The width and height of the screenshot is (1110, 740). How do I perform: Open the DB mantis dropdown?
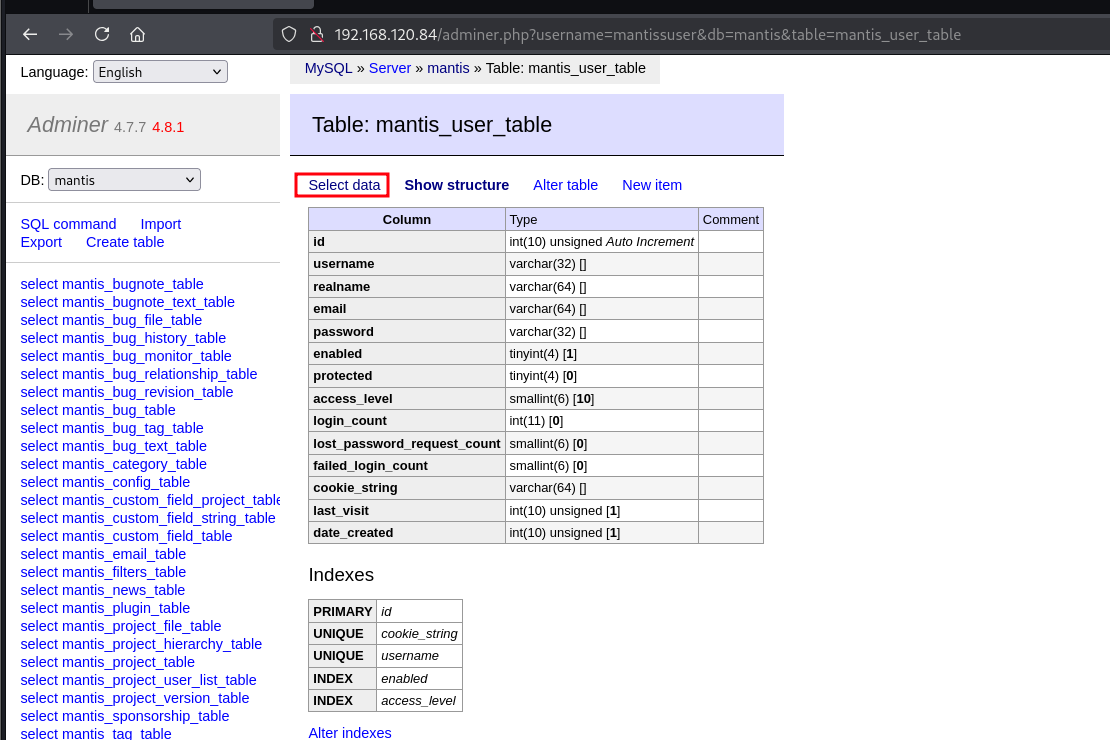(x=124, y=180)
